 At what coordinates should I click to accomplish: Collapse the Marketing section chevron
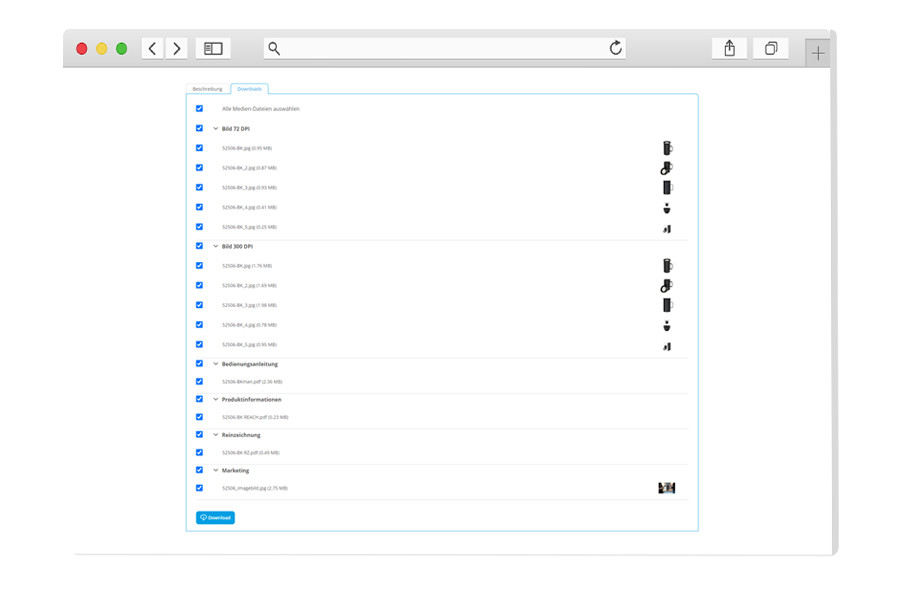(215, 470)
